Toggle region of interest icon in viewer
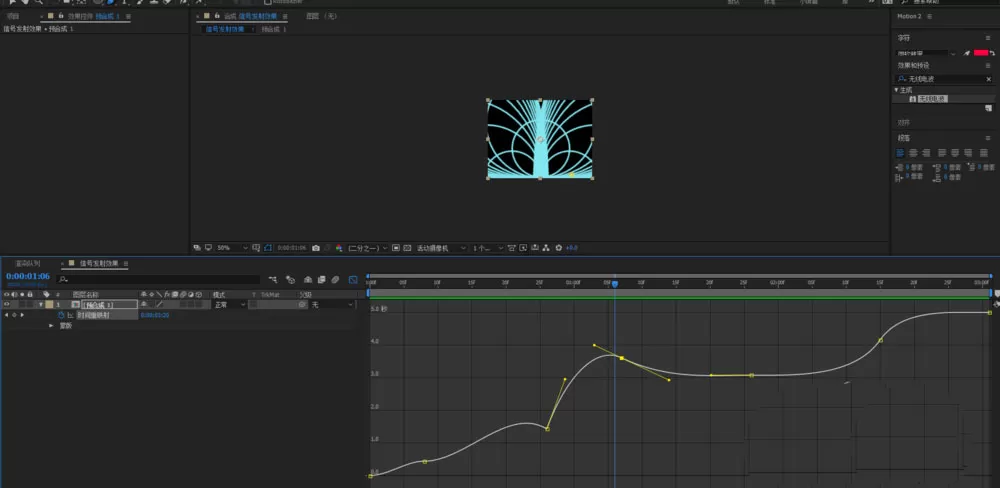This screenshot has width=1000, height=488. pyautogui.click(x=395, y=248)
